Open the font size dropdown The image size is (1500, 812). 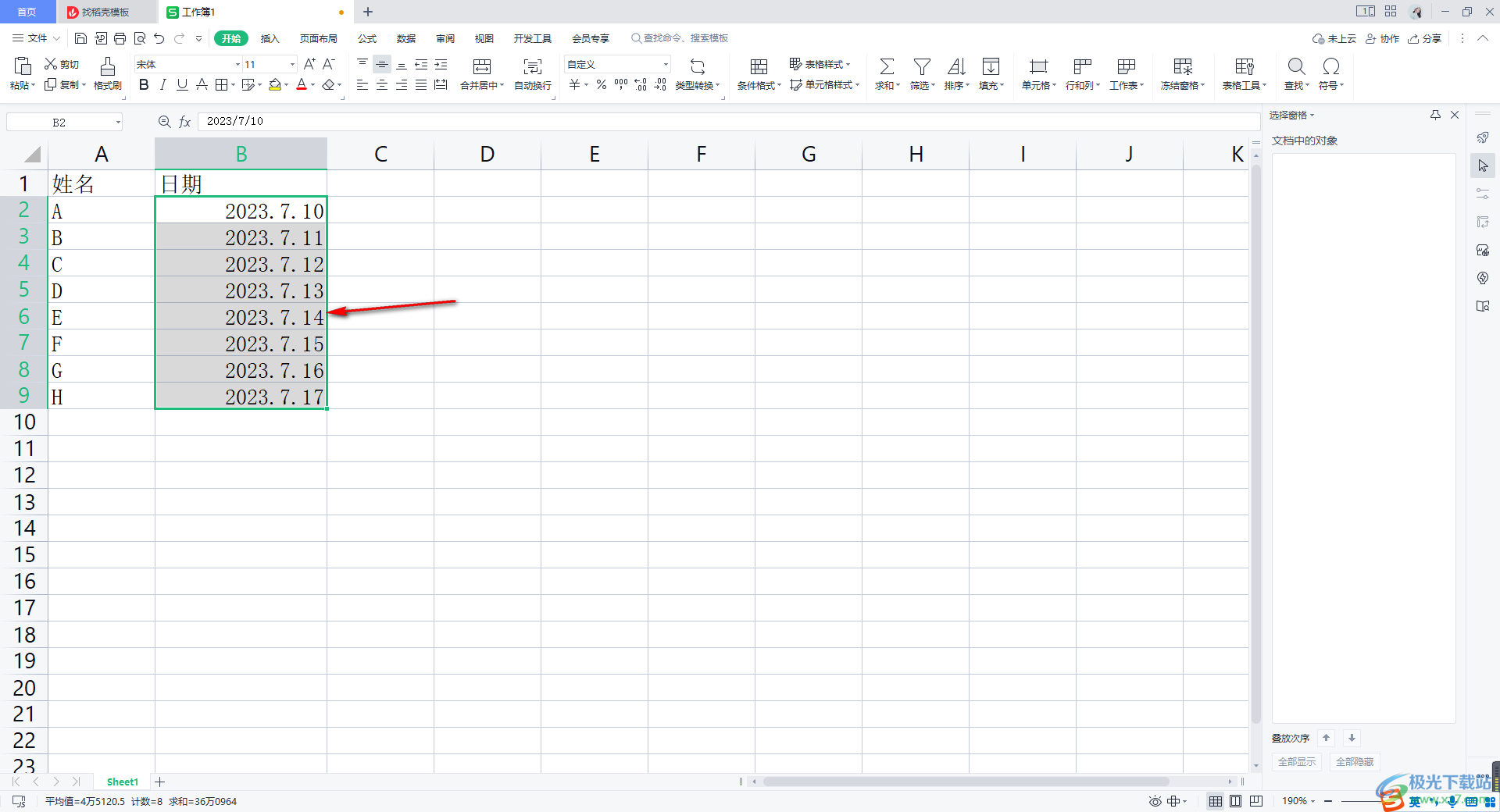[293, 65]
